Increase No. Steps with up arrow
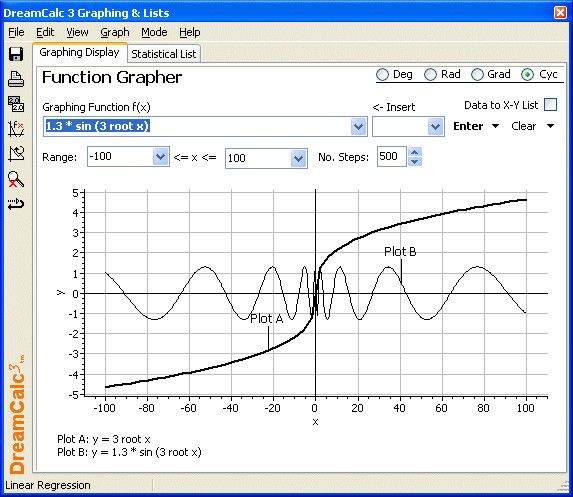This screenshot has width=573, height=497. point(415,152)
